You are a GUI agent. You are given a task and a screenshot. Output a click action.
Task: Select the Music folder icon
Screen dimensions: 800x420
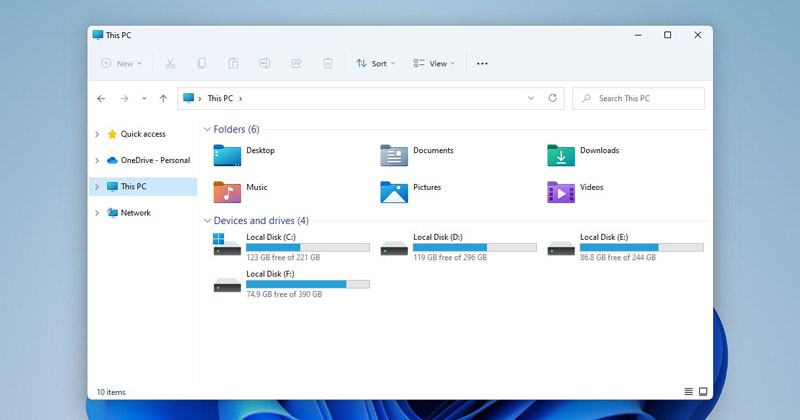pos(227,192)
